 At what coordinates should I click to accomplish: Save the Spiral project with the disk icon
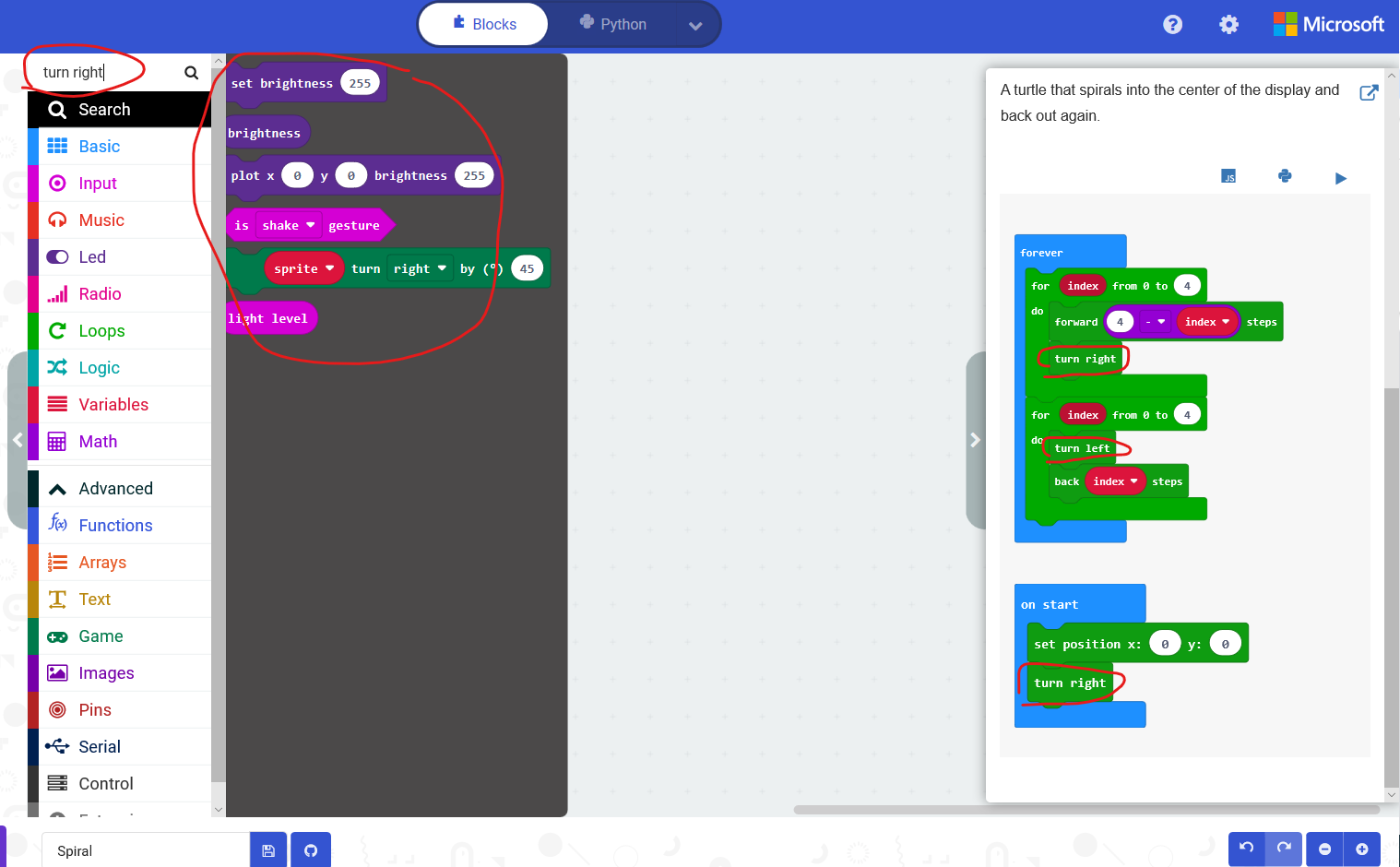267,849
